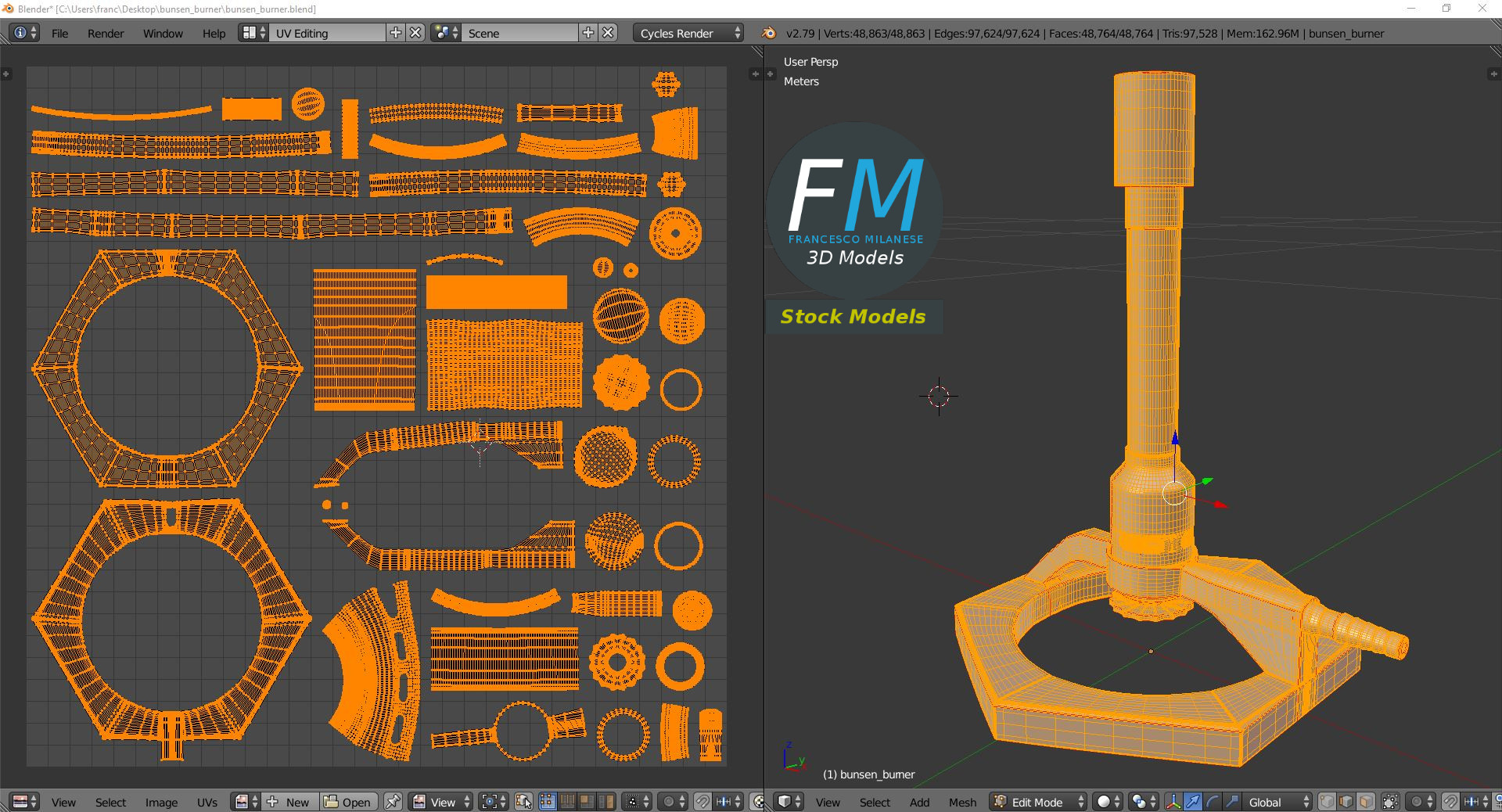Viewport: 1502px width, 812px height.
Task: Pin the image in UV editor
Action: [393, 802]
